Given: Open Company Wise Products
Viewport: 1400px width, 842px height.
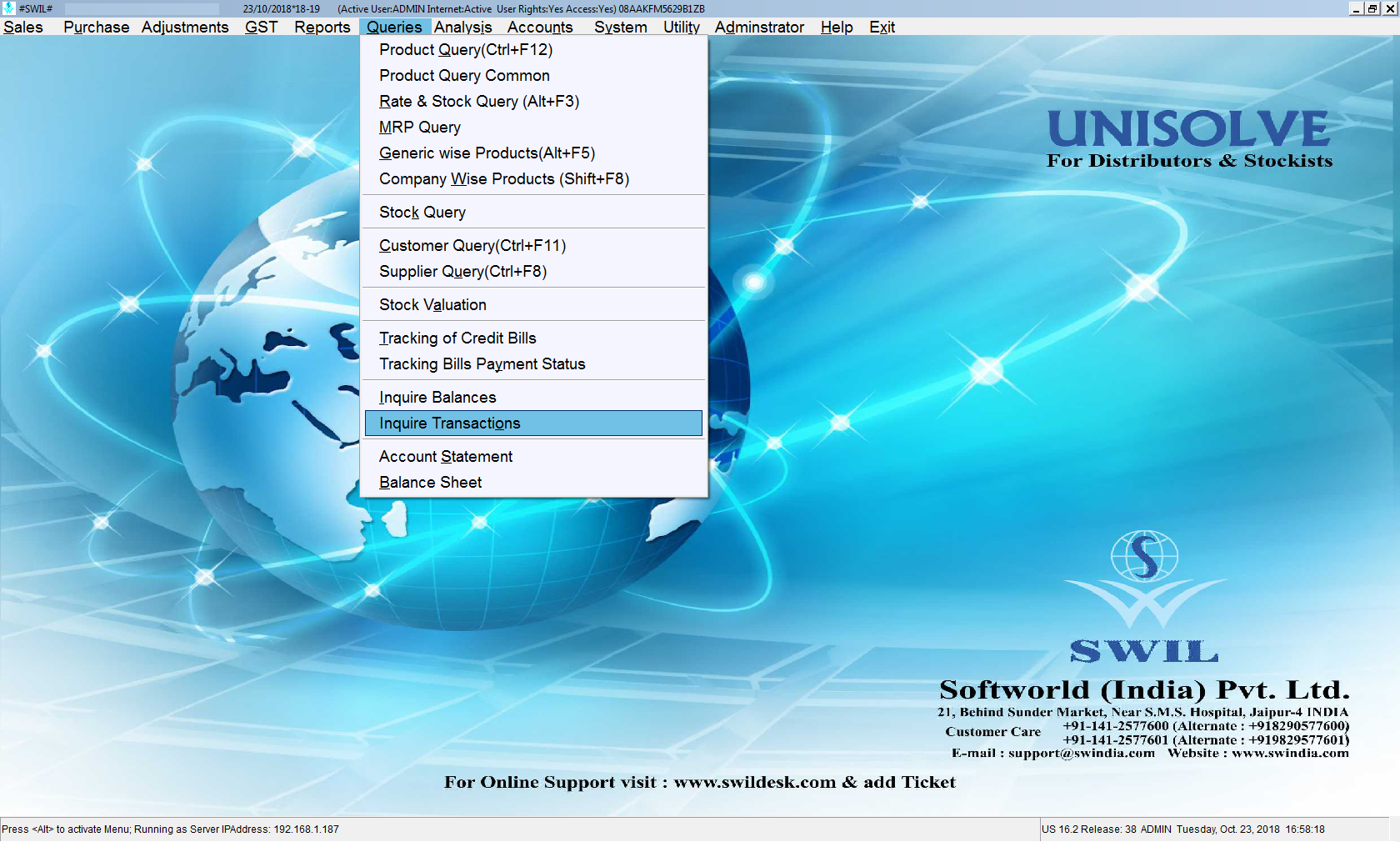Looking at the screenshot, I should (x=533, y=179).
